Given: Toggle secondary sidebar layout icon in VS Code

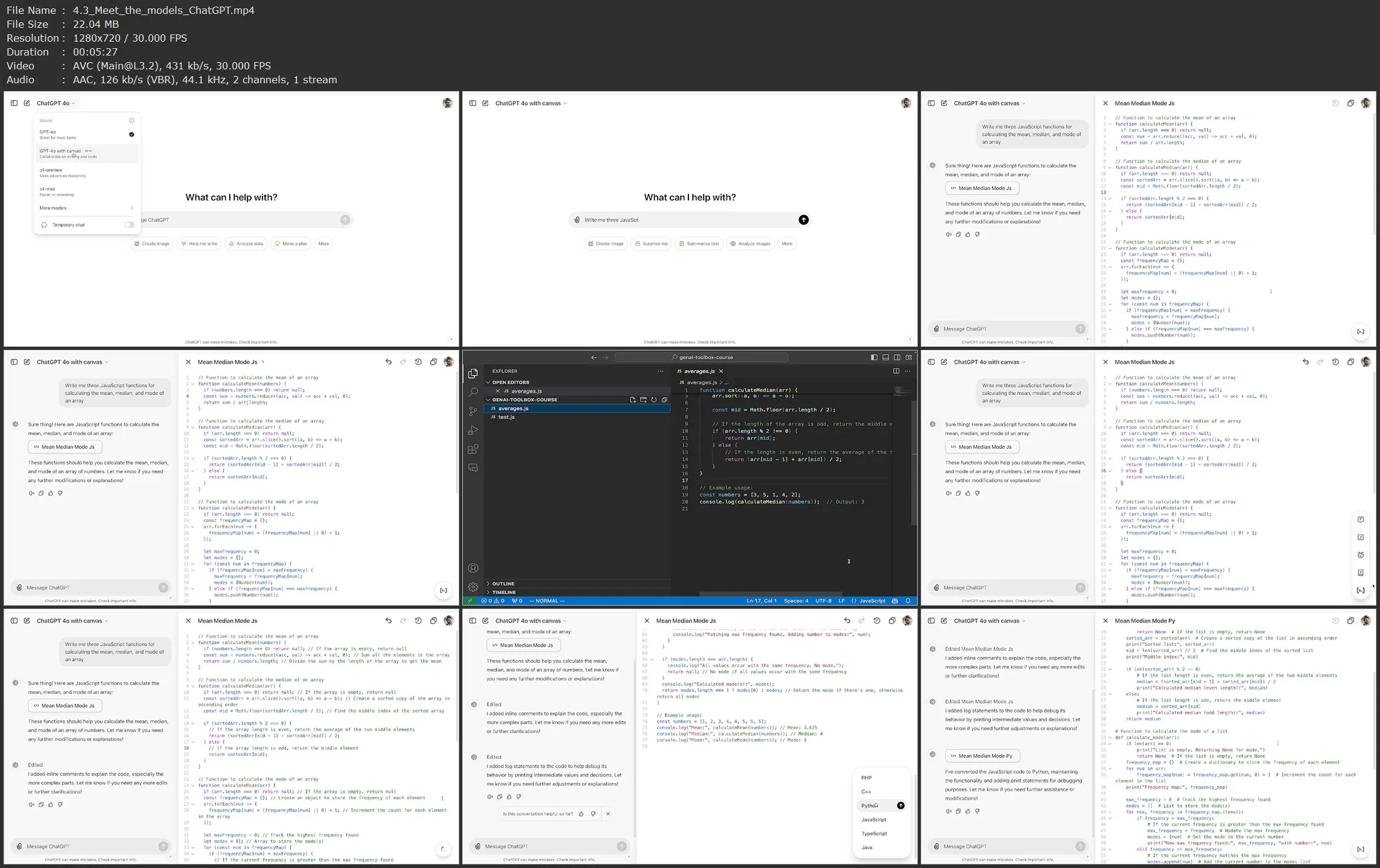Looking at the screenshot, I should (897, 358).
